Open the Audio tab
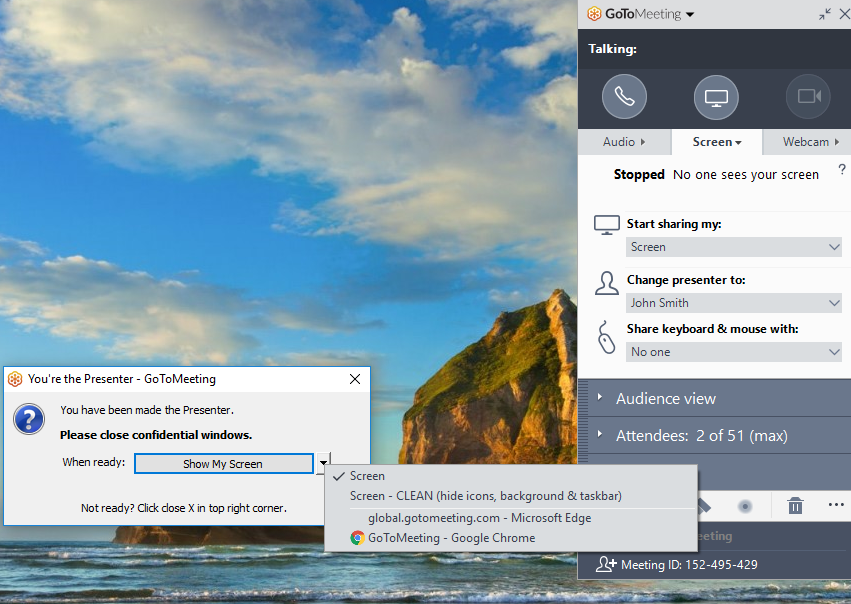Image resolution: width=851 pixels, height=604 pixels. 624,142
